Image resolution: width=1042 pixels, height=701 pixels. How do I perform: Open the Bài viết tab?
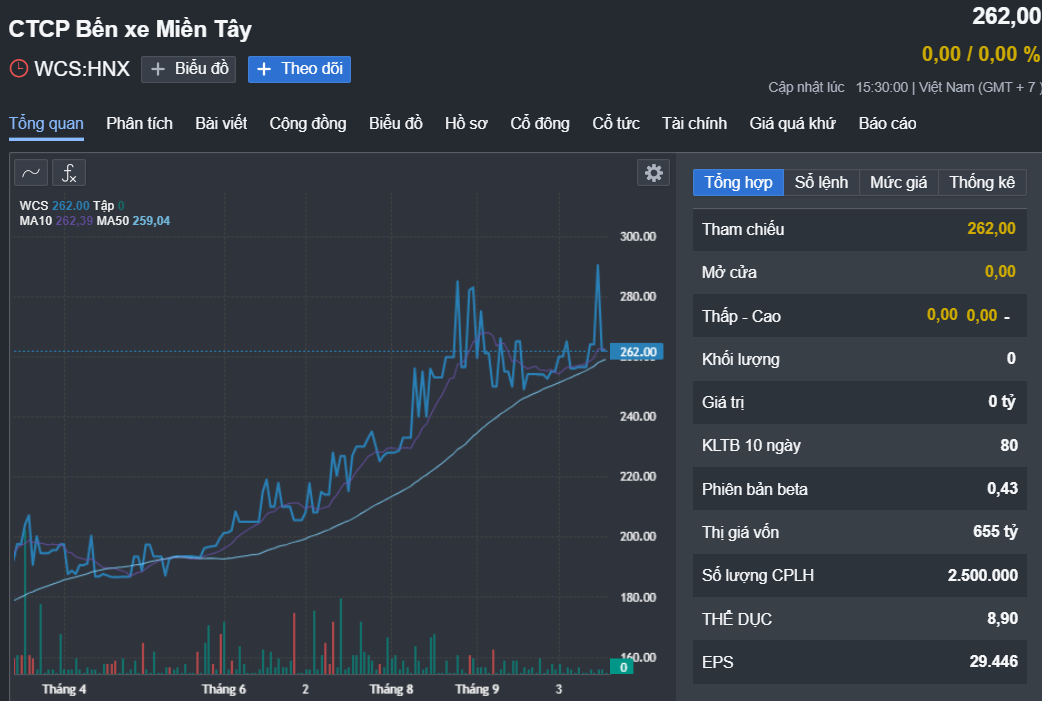point(221,123)
